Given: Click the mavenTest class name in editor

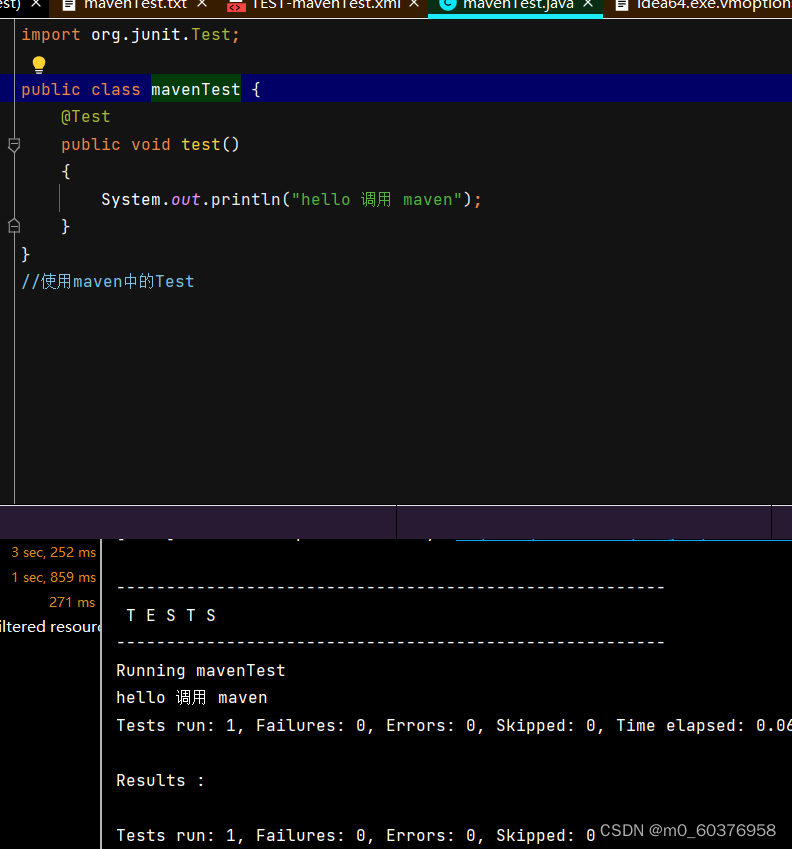Looking at the screenshot, I should (x=196, y=89).
